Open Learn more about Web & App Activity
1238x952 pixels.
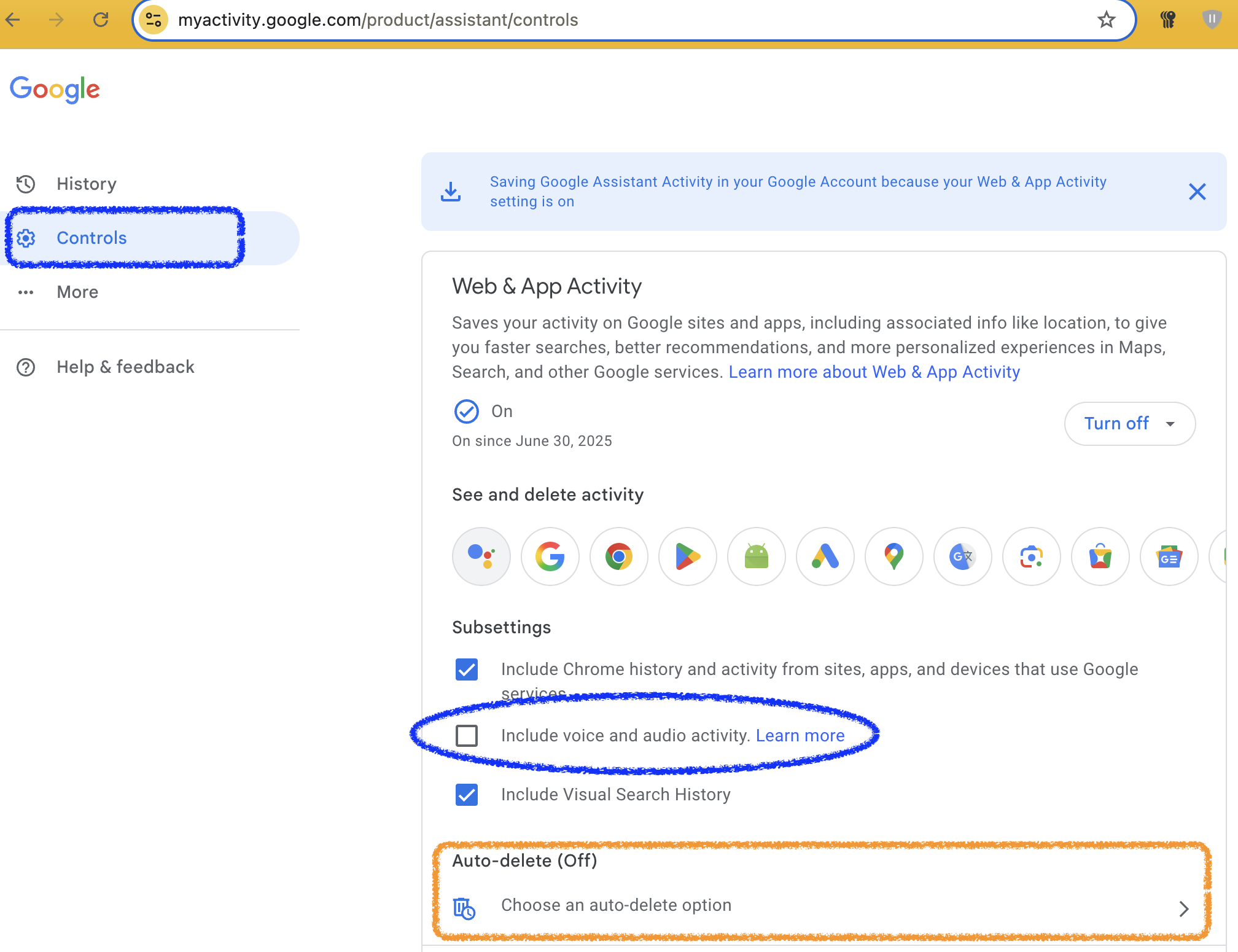pyautogui.click(x=874, y=372)
